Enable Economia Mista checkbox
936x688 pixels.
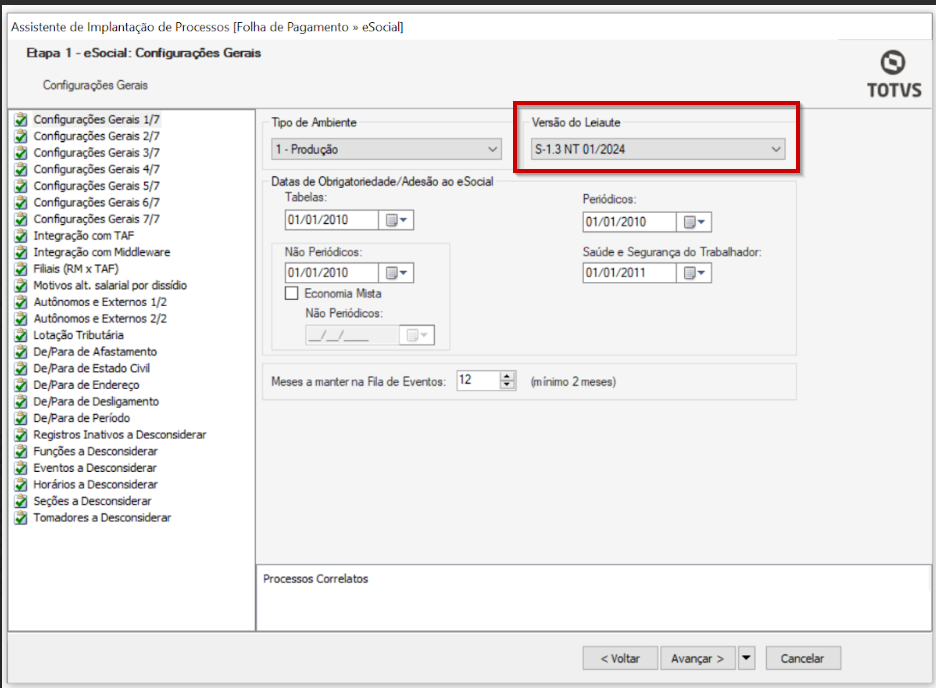[x=291, y=294]
